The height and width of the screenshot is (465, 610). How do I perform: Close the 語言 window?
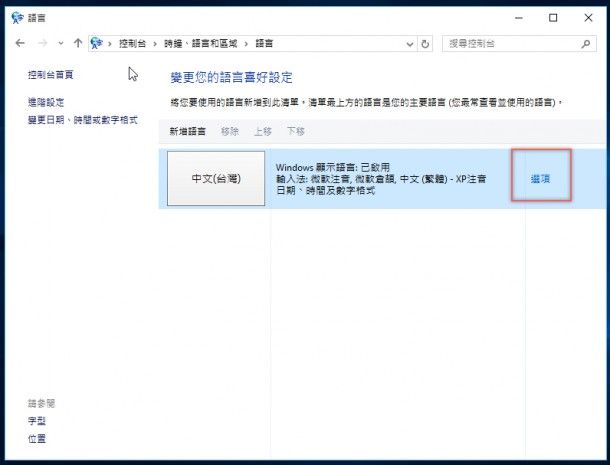coord(588,18)
